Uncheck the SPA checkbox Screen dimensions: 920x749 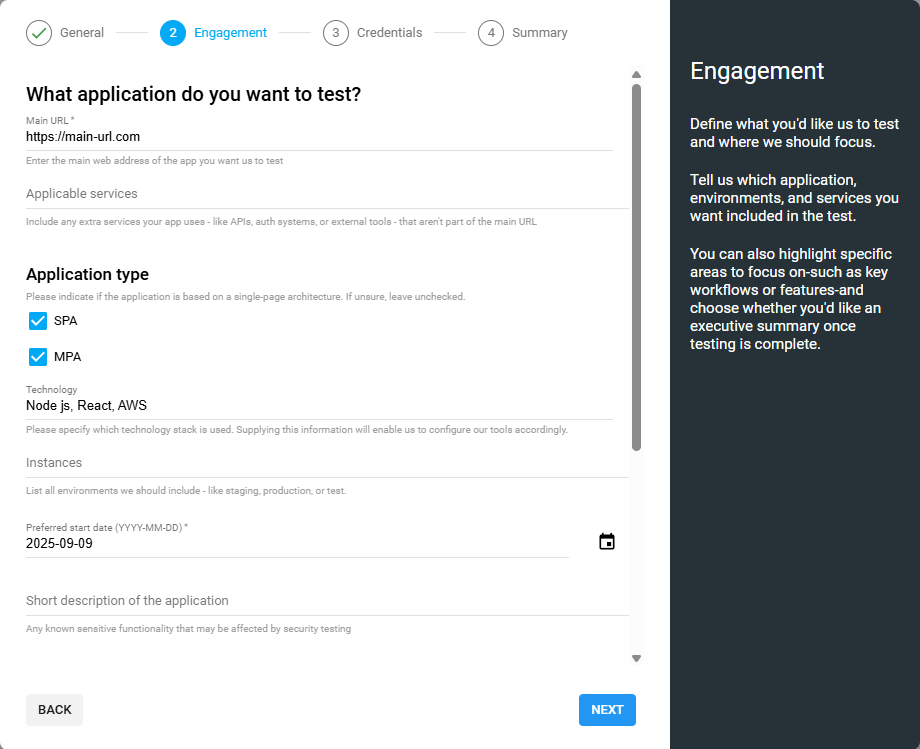[36, 320]
